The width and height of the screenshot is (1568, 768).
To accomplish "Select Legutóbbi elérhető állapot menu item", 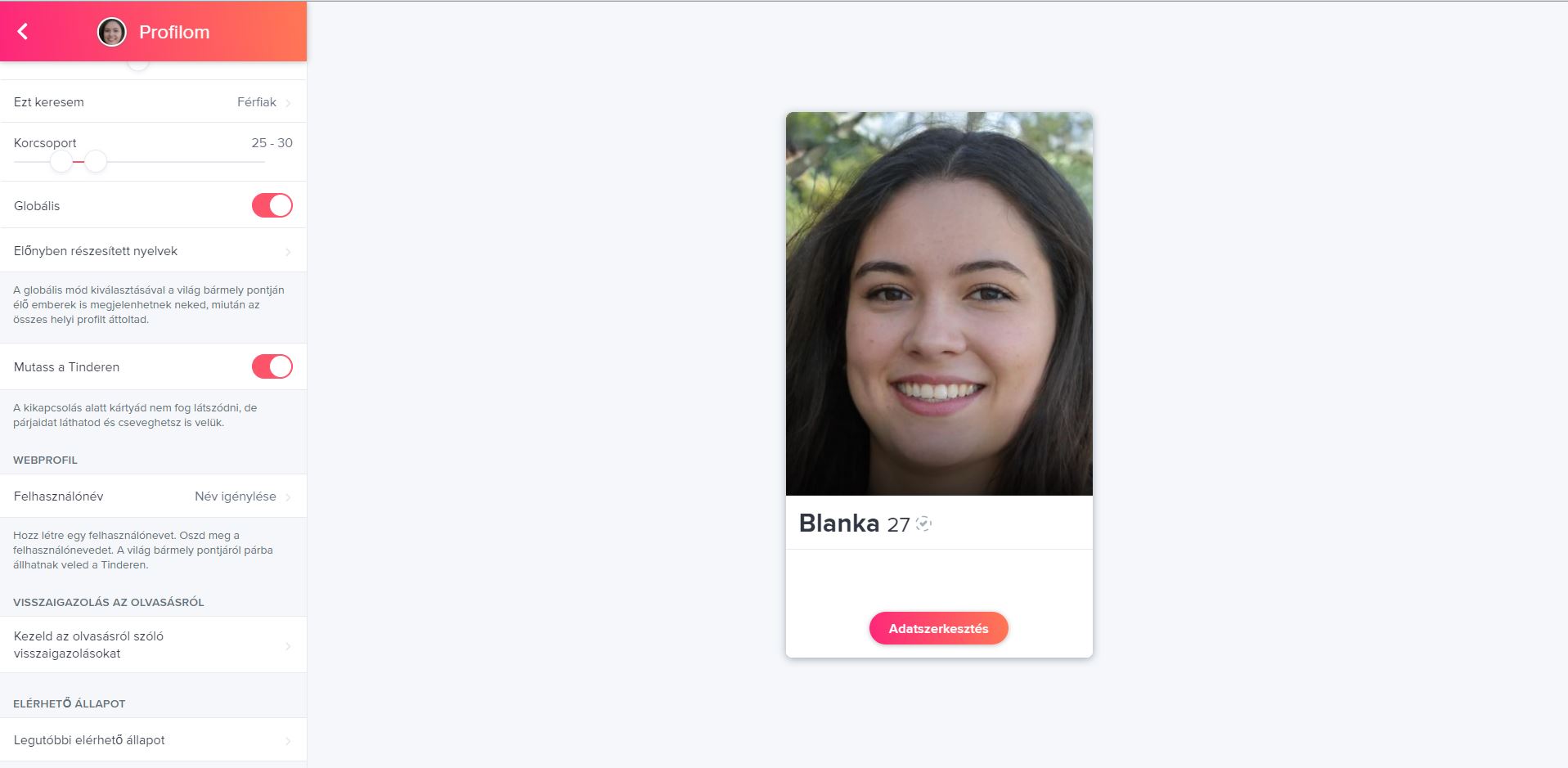I will [x=153, y=740].
